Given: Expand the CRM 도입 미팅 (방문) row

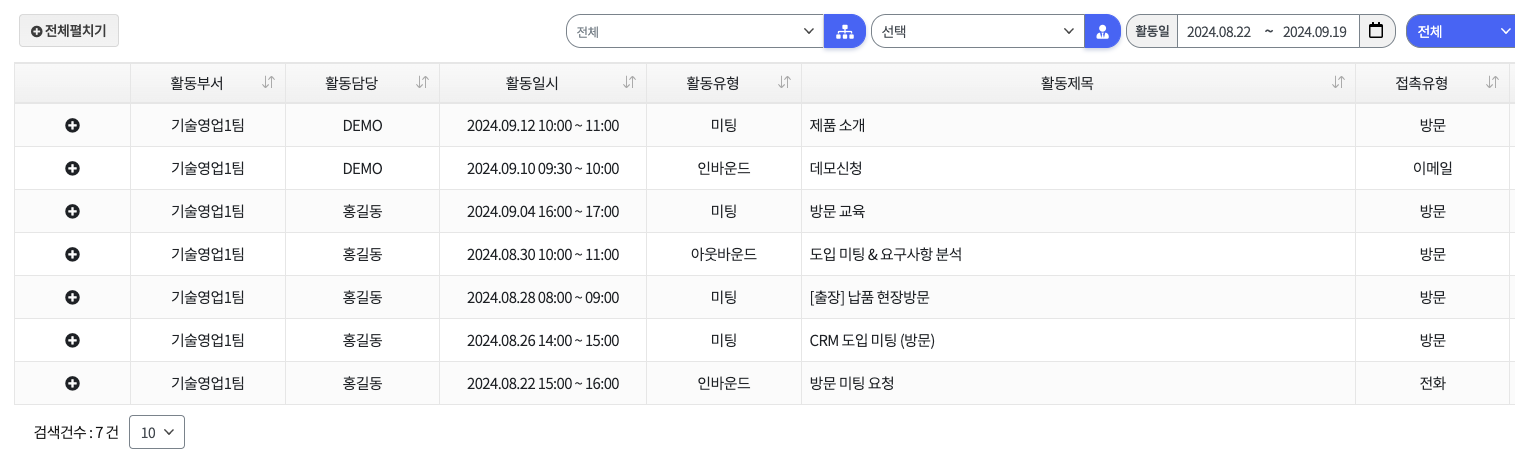Looking at the screenshot, I should pos(72,341).
